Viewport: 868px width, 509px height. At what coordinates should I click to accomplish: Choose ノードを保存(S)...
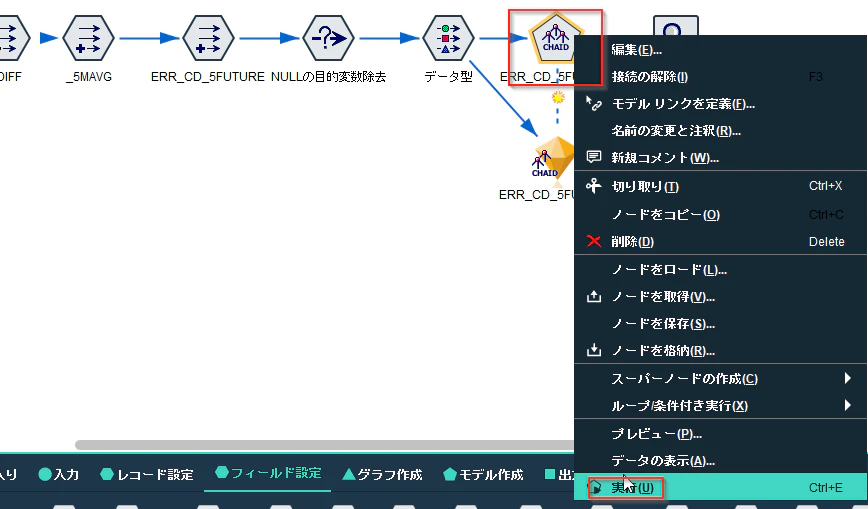click(721, 323)
